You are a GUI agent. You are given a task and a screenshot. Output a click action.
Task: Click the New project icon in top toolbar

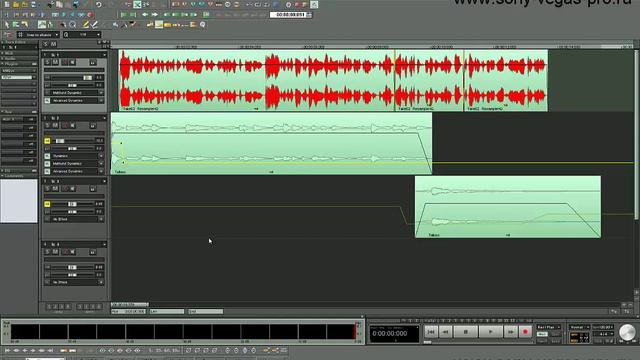click(7, 4)
